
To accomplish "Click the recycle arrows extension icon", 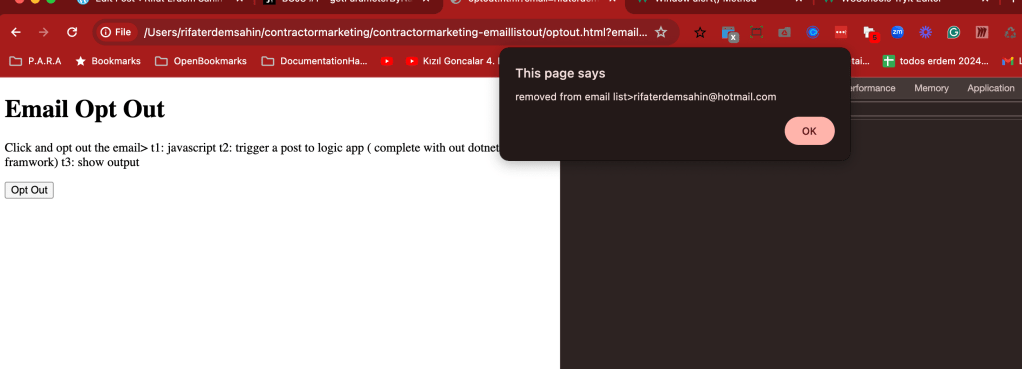I will (1010, 32).
